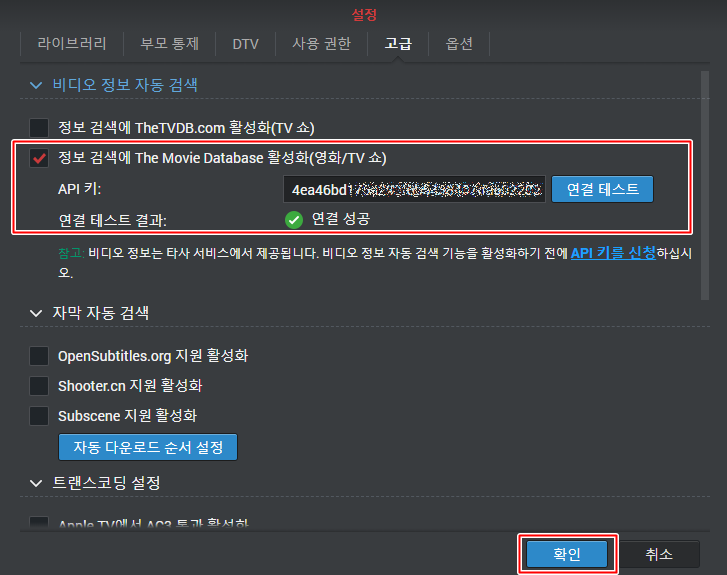Open the 사용 권한 tab

pyautogui.click(x=321, y=44)
